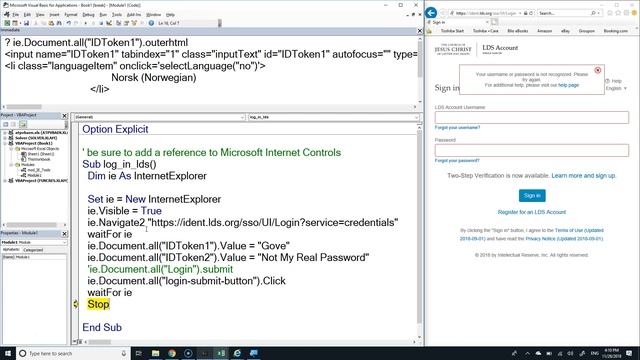
Task: Click the browser Favorites star icon
Action: click(618, 13)
